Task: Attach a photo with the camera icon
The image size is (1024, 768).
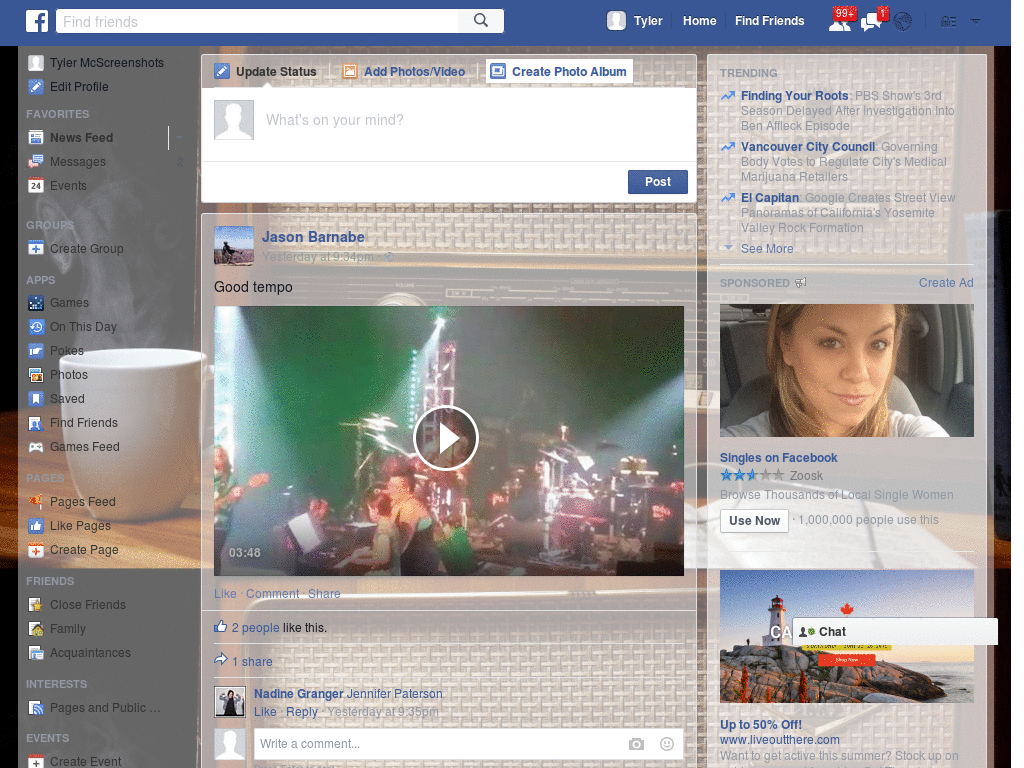Action: tap(636, 744)
